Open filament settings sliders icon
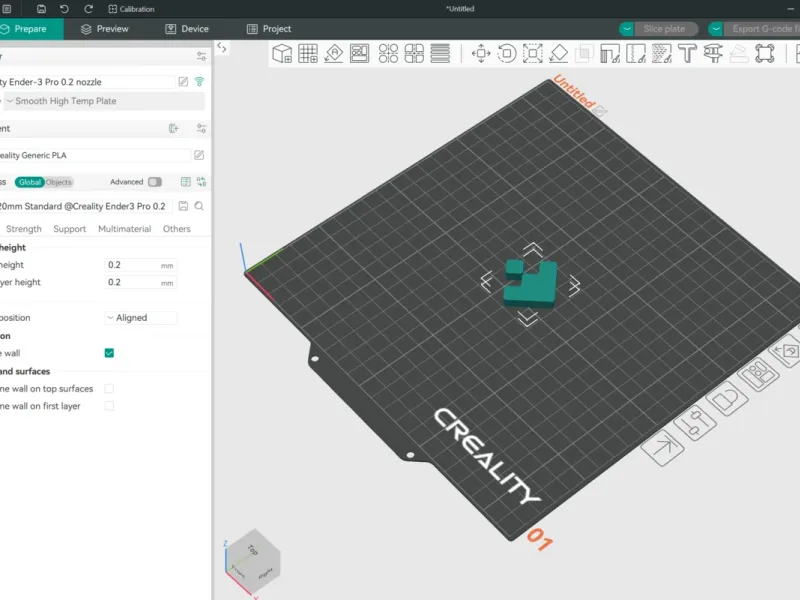Image resolution: width=800 pixels, height=600 pixels. 202,129
